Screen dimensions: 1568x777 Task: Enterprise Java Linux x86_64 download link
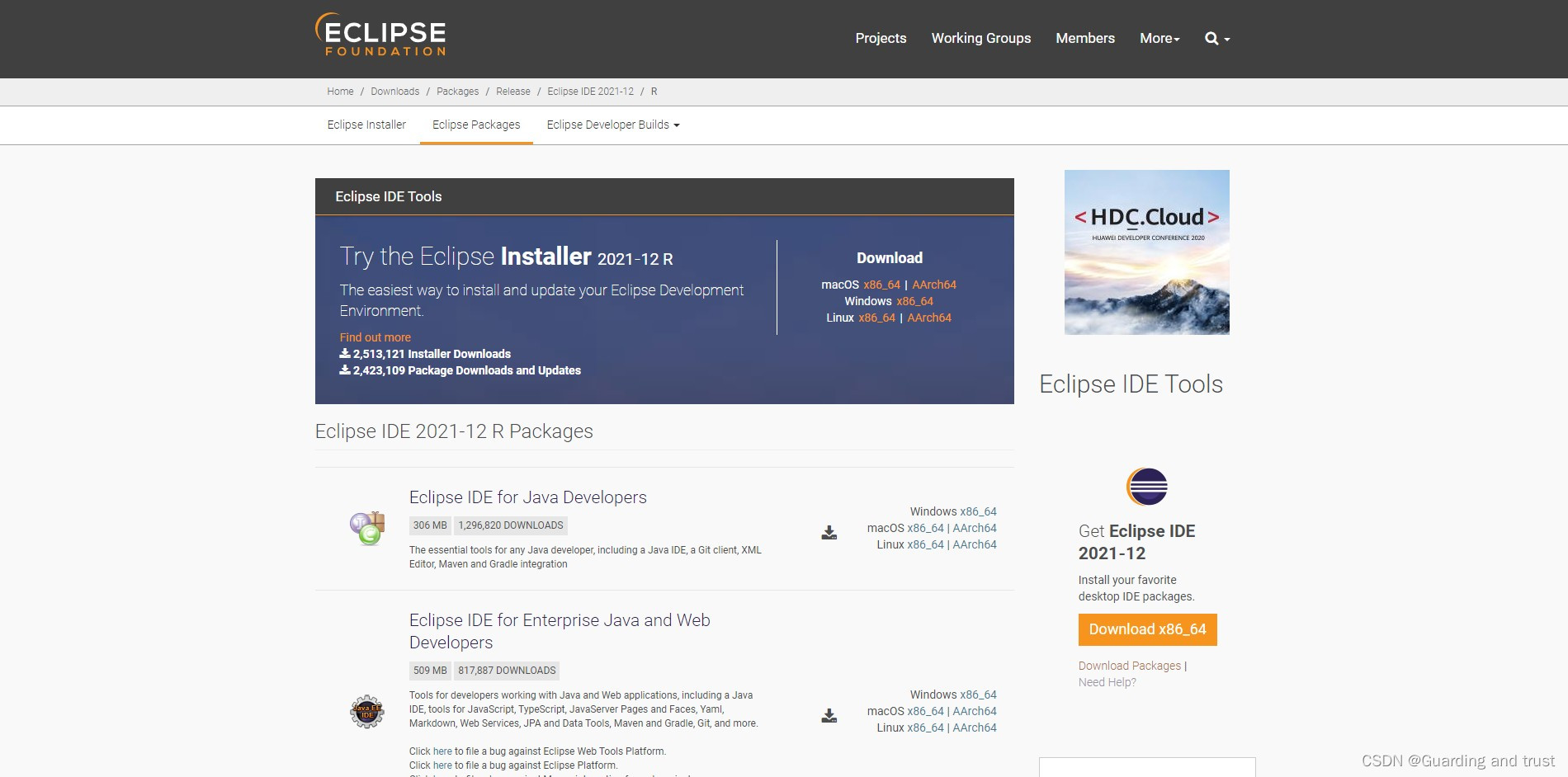tap(925, 728)
